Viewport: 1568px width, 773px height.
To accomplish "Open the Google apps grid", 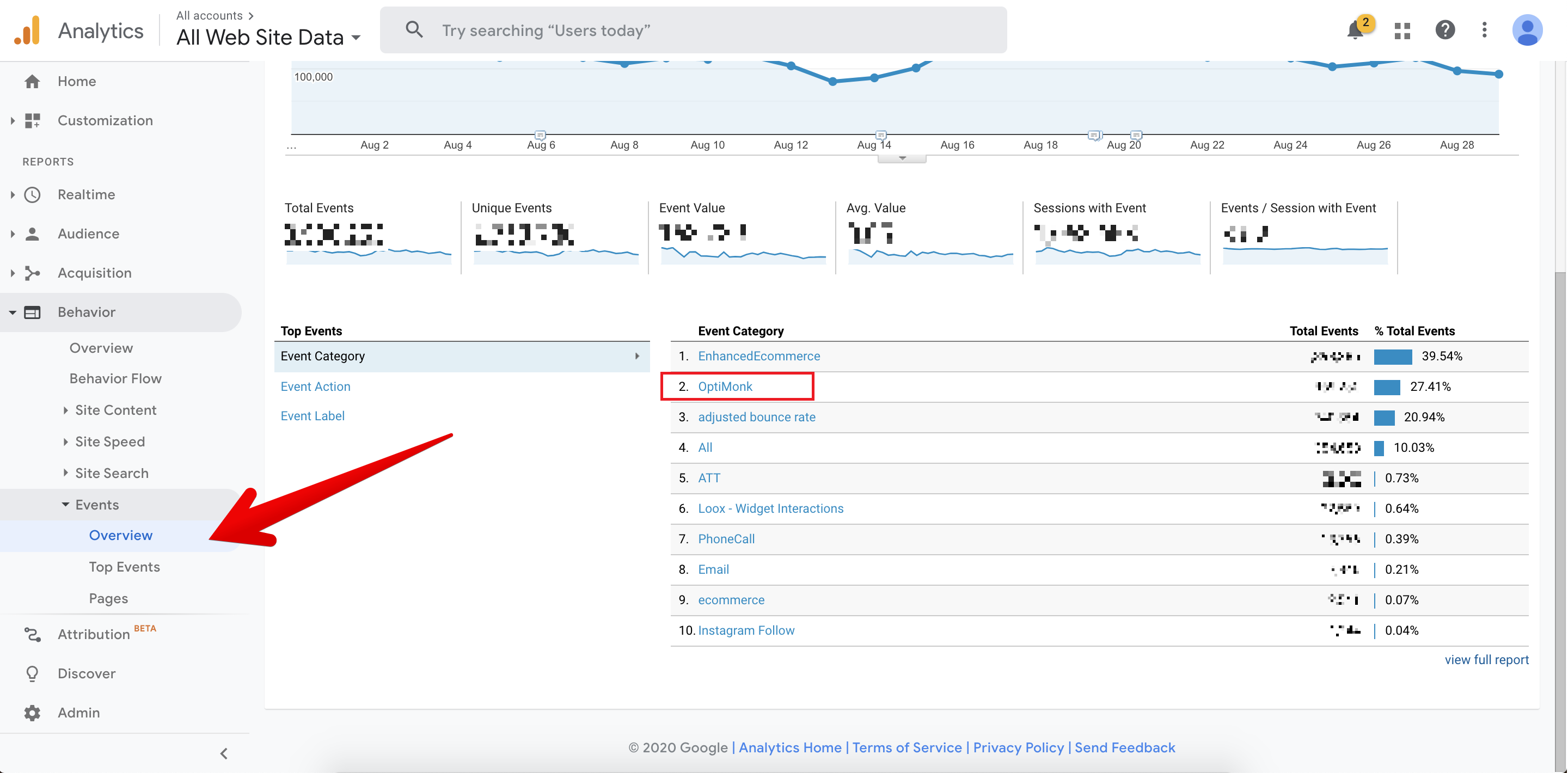I will click(x=1402, y=30).
